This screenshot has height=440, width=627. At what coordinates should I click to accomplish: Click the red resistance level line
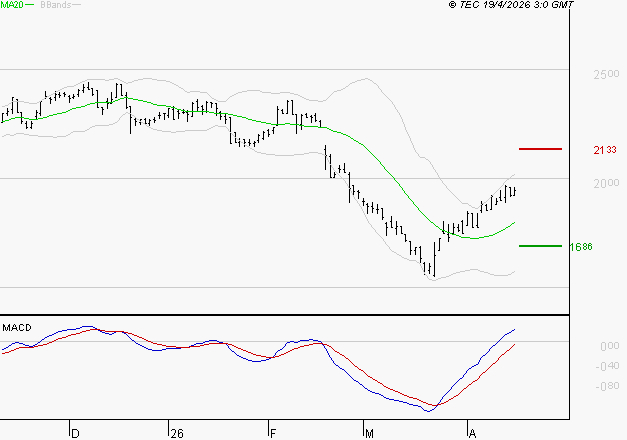click(x=540, y=149)
